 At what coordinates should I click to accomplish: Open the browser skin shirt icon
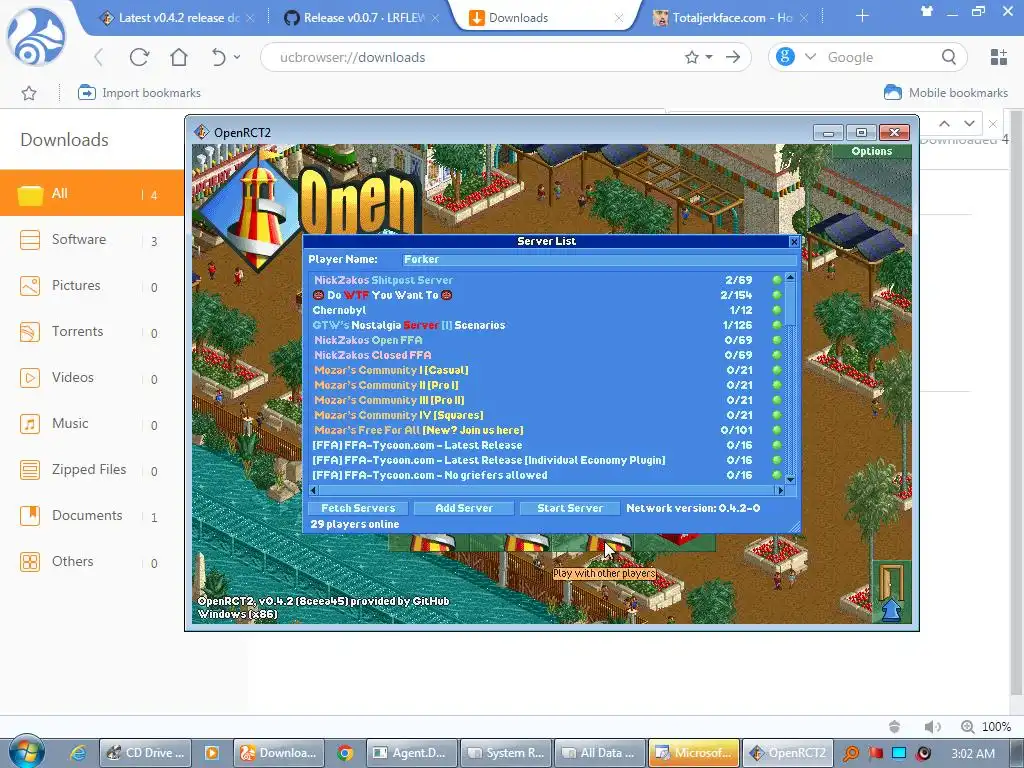(x=927, y=10)
